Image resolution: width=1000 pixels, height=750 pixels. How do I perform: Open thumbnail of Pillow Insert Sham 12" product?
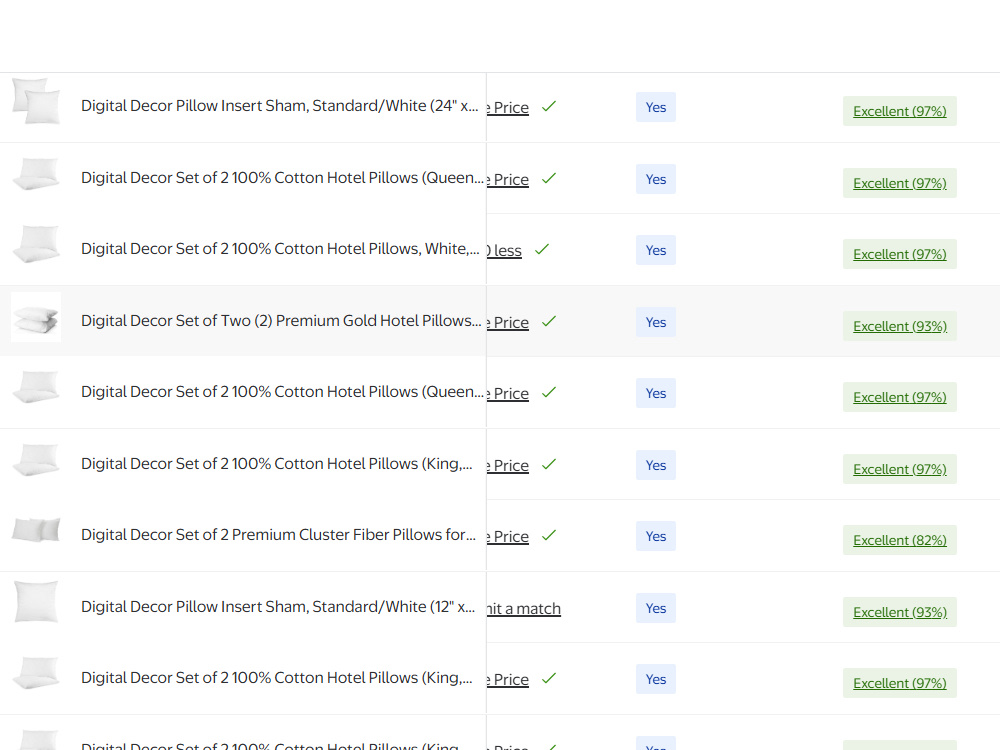[x=36, y=602]
